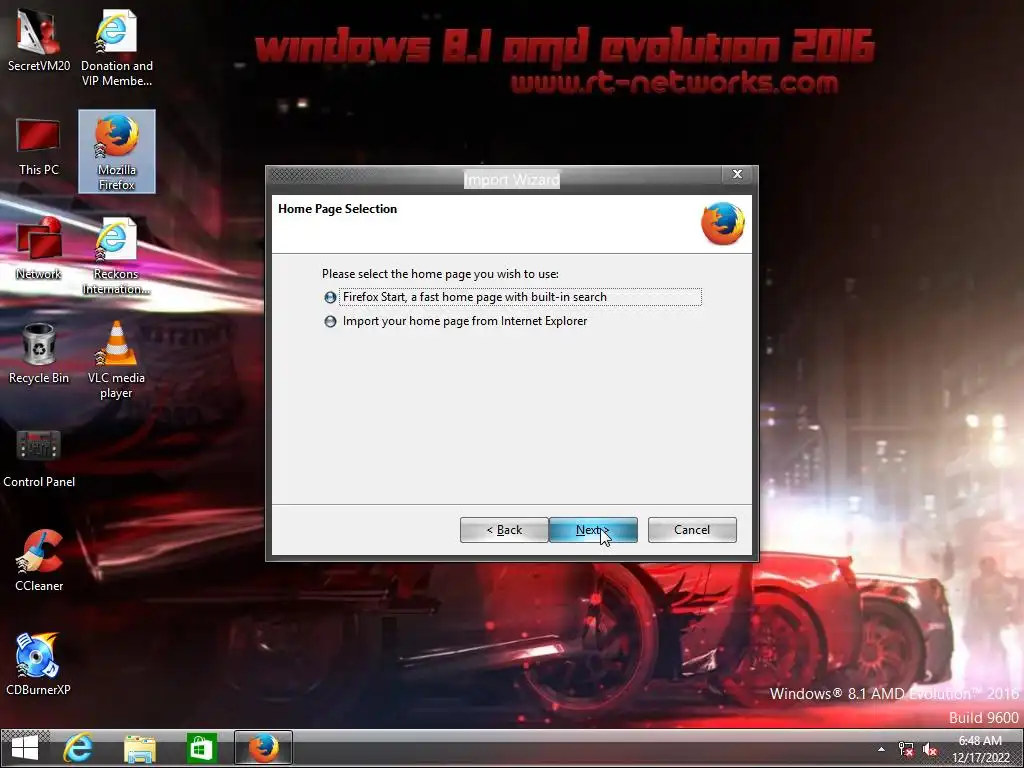This screenshot has width=1024, height=768.
Task: Launch Internet Explorer from the taskbar
Action: [x=78, y=748]
